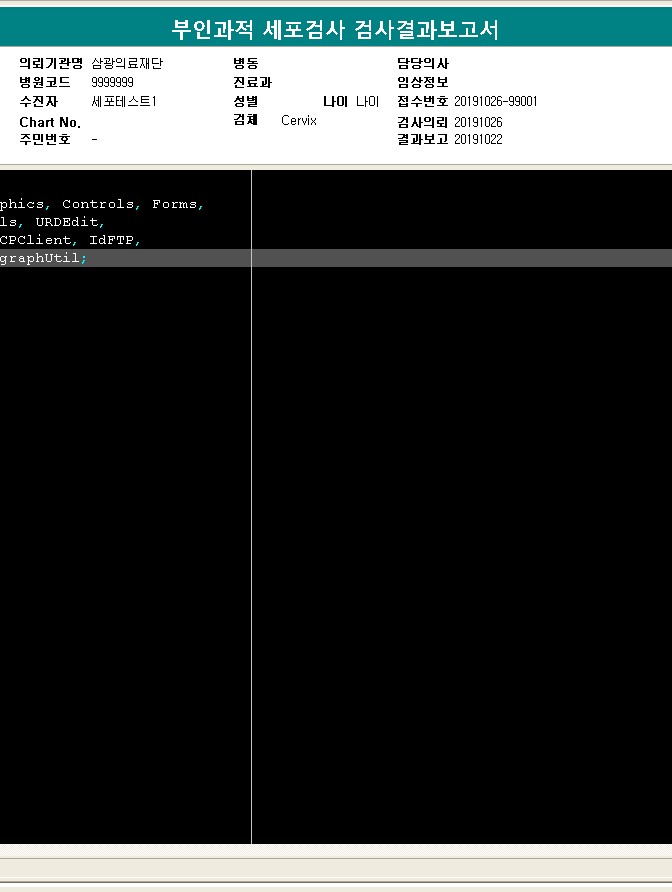Click the word Forms in the code
This screenshot has height=892, width=672.
174,204
